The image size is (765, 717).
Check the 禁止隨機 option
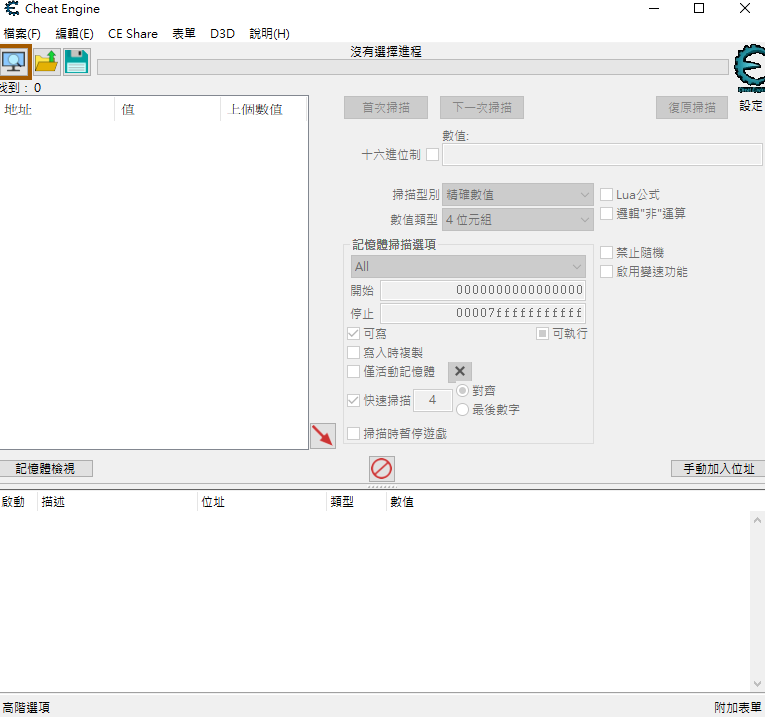[606, 253]
